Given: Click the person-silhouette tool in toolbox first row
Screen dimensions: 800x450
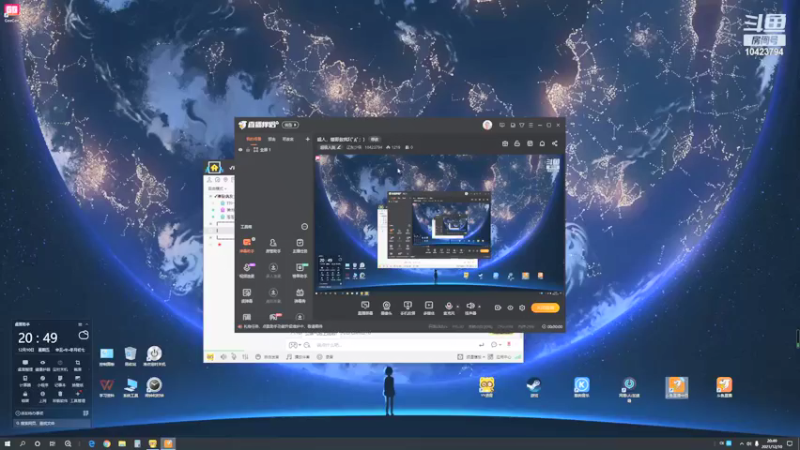Looking at the screenshot, I should click(x=273, y=243).
